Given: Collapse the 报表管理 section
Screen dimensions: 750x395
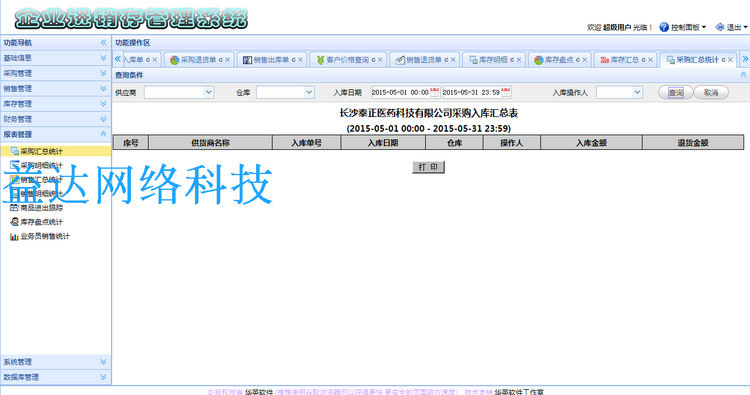Looking at the screenshot, I should 103,134.
